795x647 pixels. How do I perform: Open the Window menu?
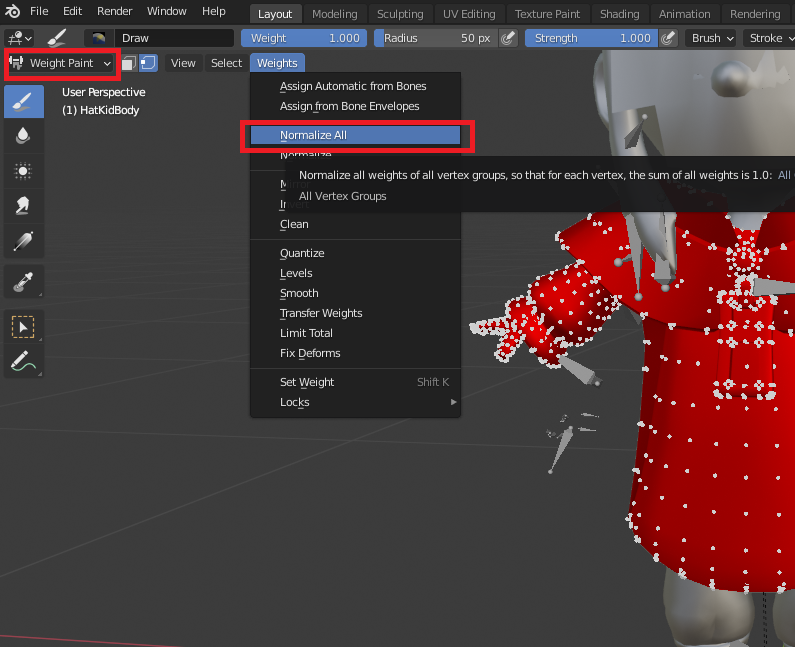pyautogui.click(x=167, y=11)
